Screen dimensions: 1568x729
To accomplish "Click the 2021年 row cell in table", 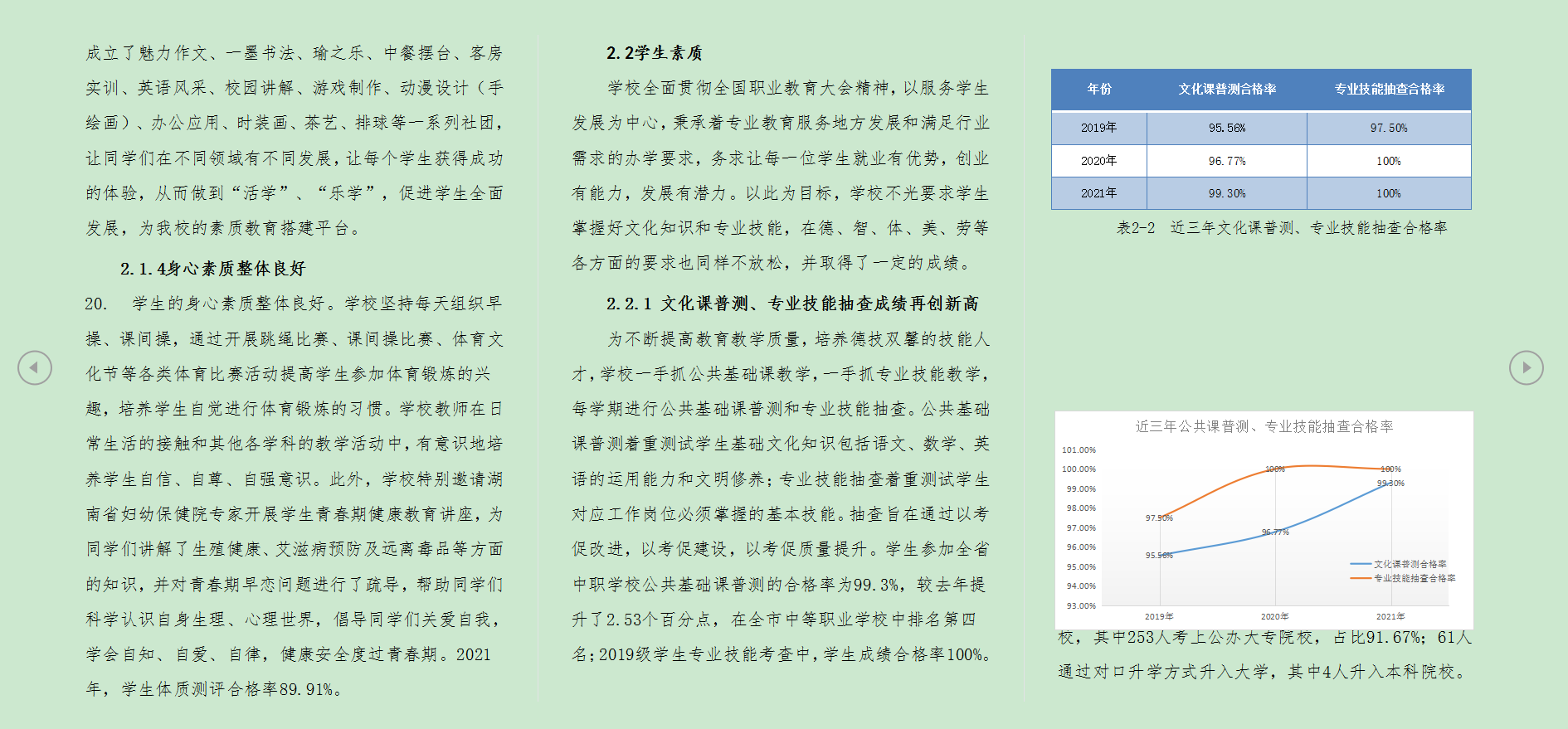I will (x=1098, y=193).
